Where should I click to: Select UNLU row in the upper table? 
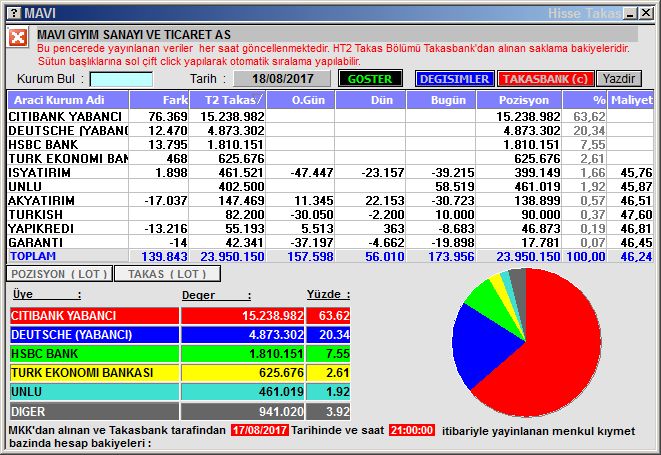point(330,186)
